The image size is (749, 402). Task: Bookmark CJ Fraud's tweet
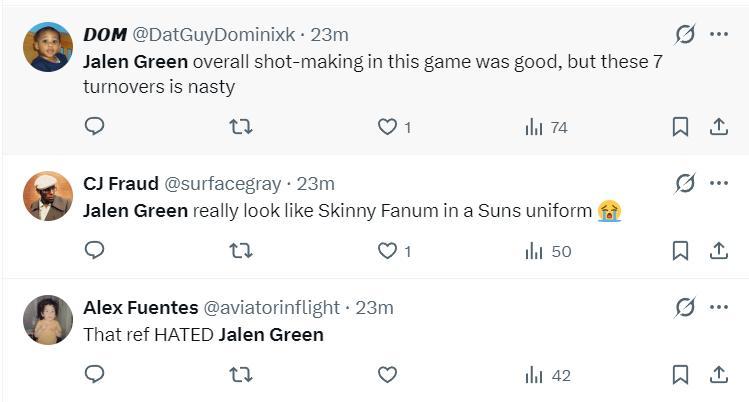680,251
